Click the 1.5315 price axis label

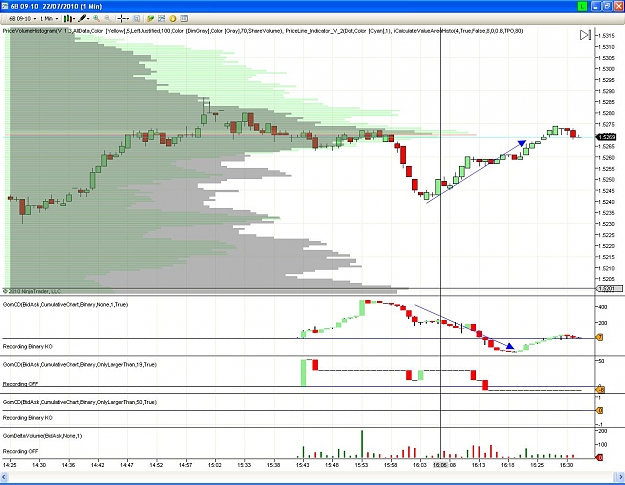[606, 36]
